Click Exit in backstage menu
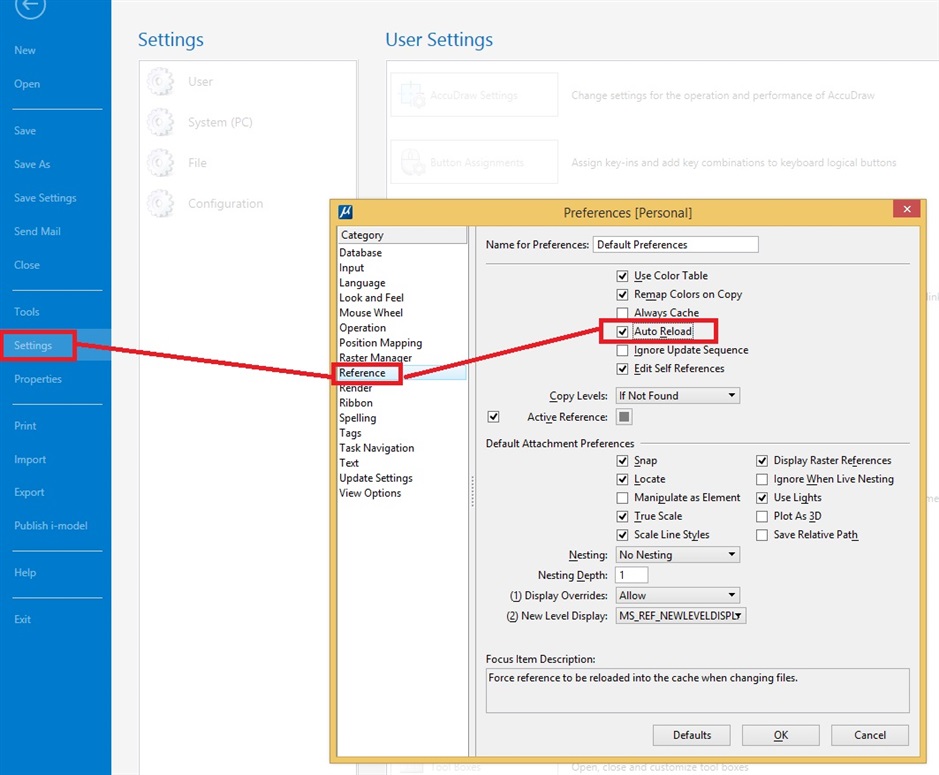Screen dimensions: 939x775 coord(23,619)
